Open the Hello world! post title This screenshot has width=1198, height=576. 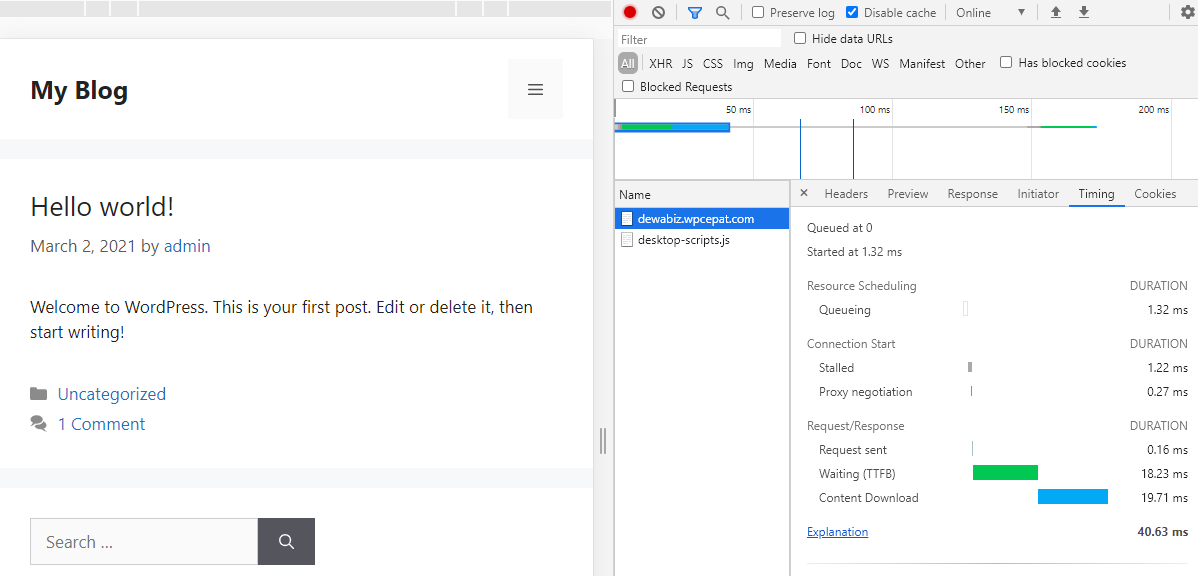[x=102, y=207]
